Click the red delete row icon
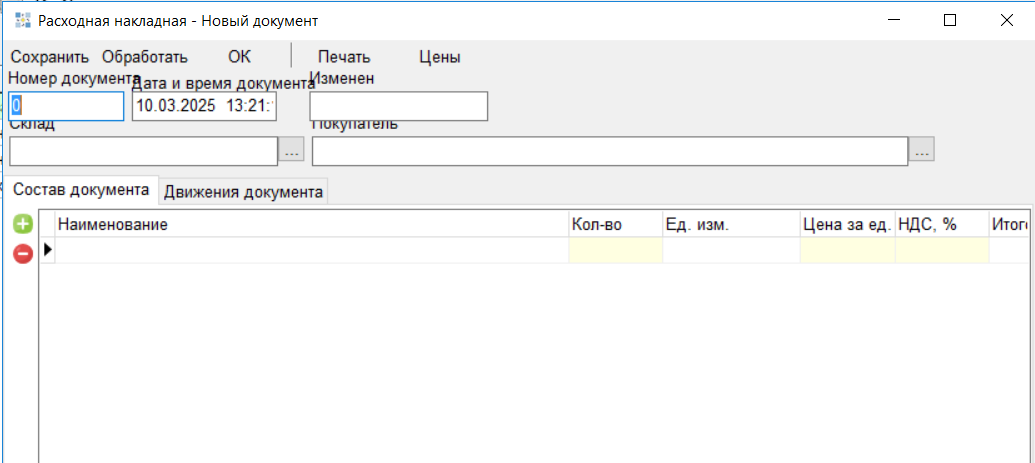The height and width of the screenshot is (463, 1035). click(x=22, y=254)
